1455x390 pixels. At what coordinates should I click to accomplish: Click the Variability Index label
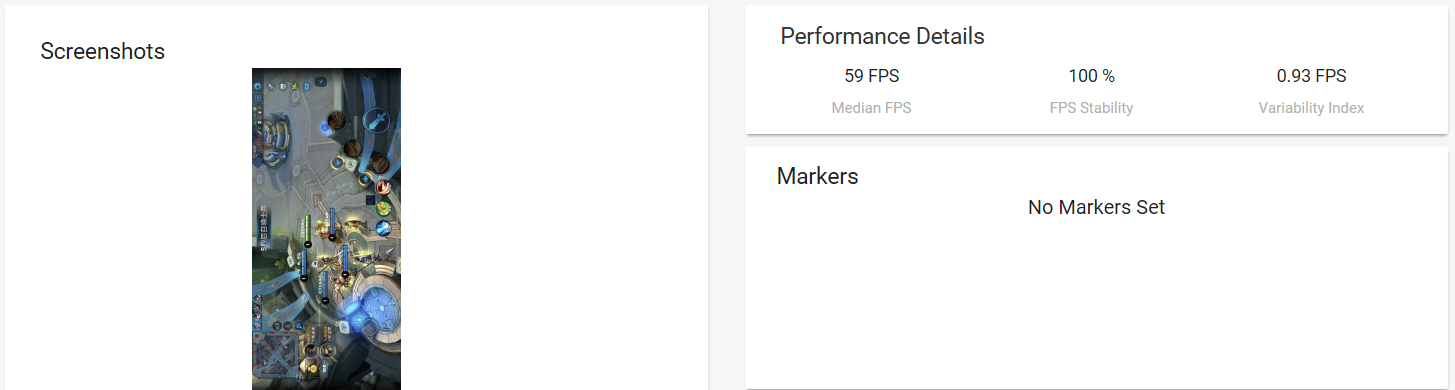[1311, 108]
